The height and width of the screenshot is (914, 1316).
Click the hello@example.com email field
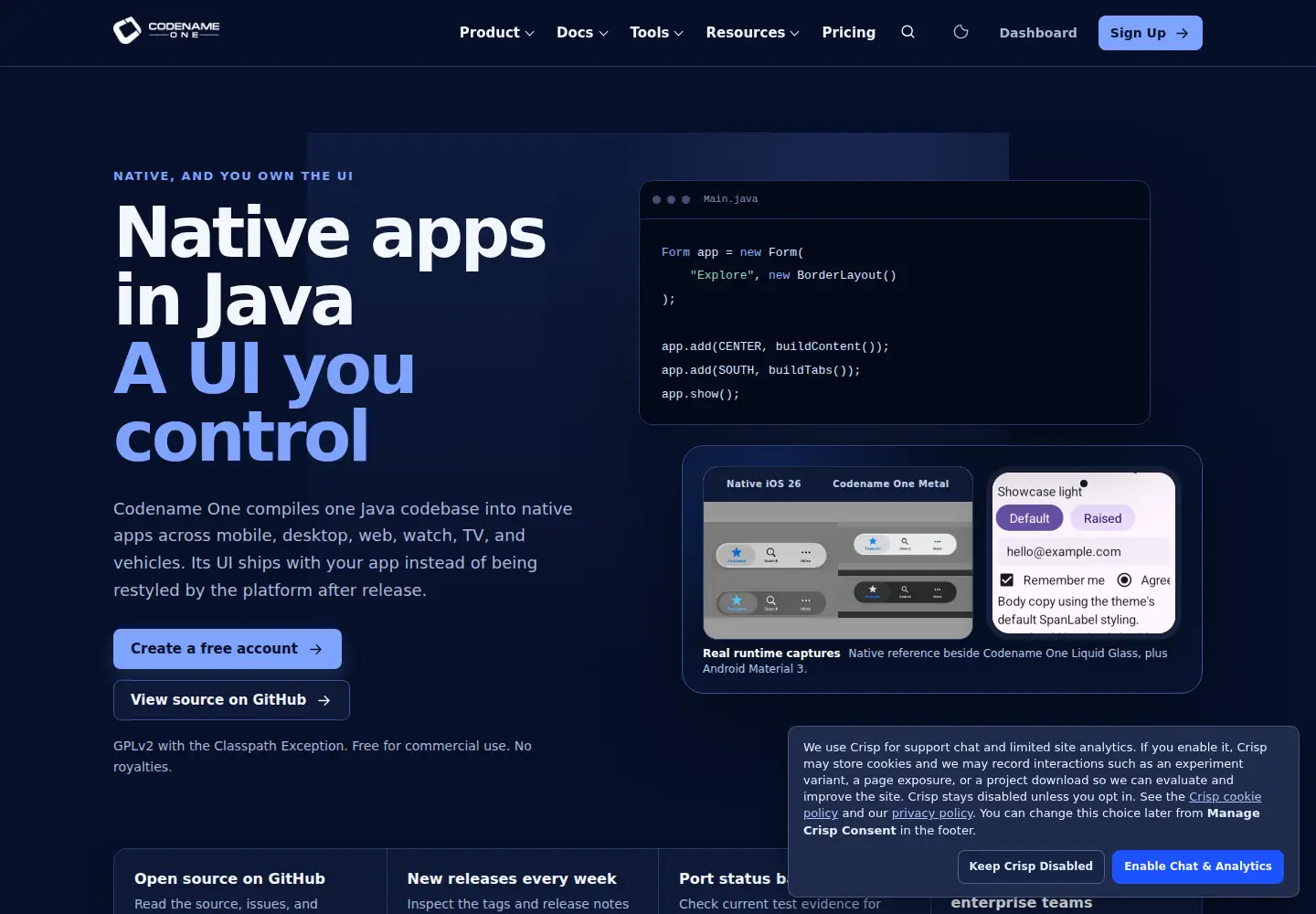pos(1083,552)
